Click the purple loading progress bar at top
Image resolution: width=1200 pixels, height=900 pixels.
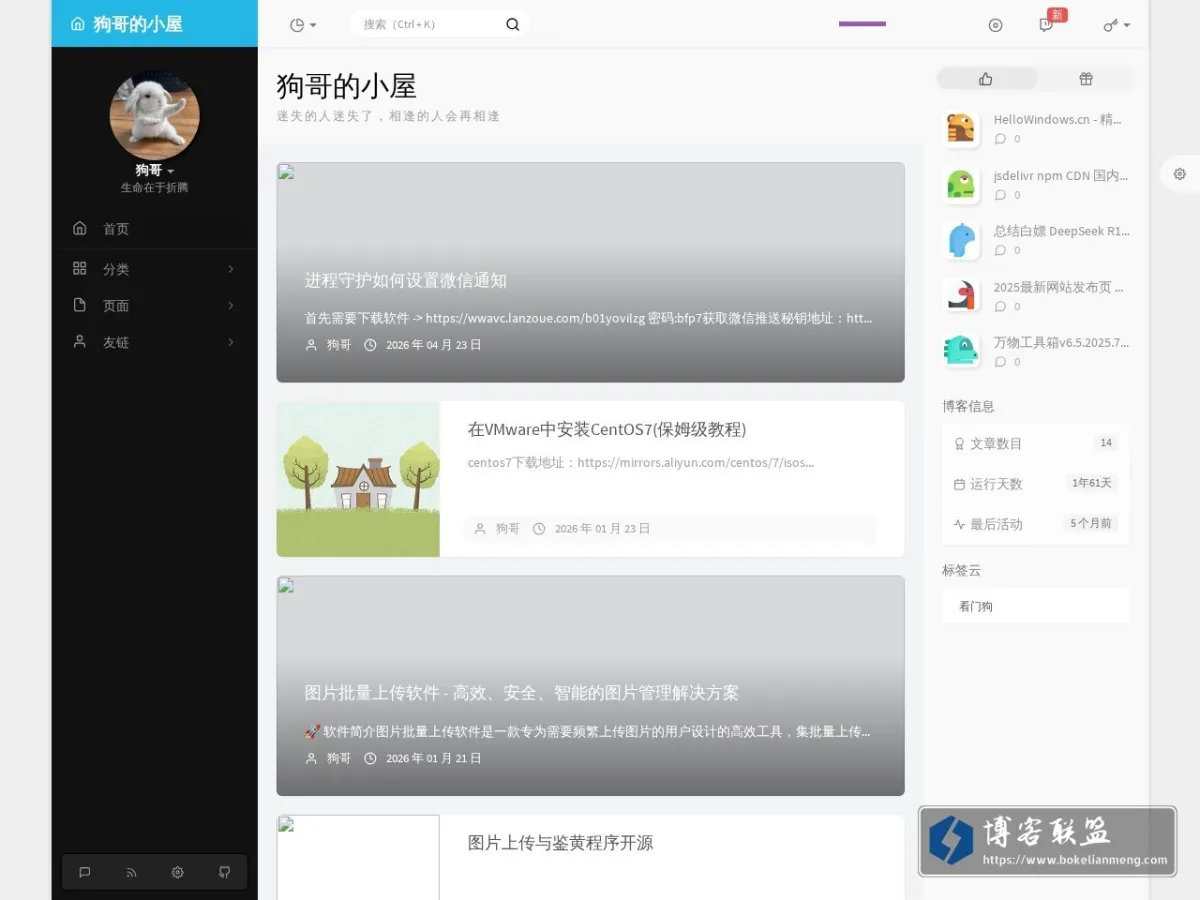pyautogui.click(x=862, y=23)
